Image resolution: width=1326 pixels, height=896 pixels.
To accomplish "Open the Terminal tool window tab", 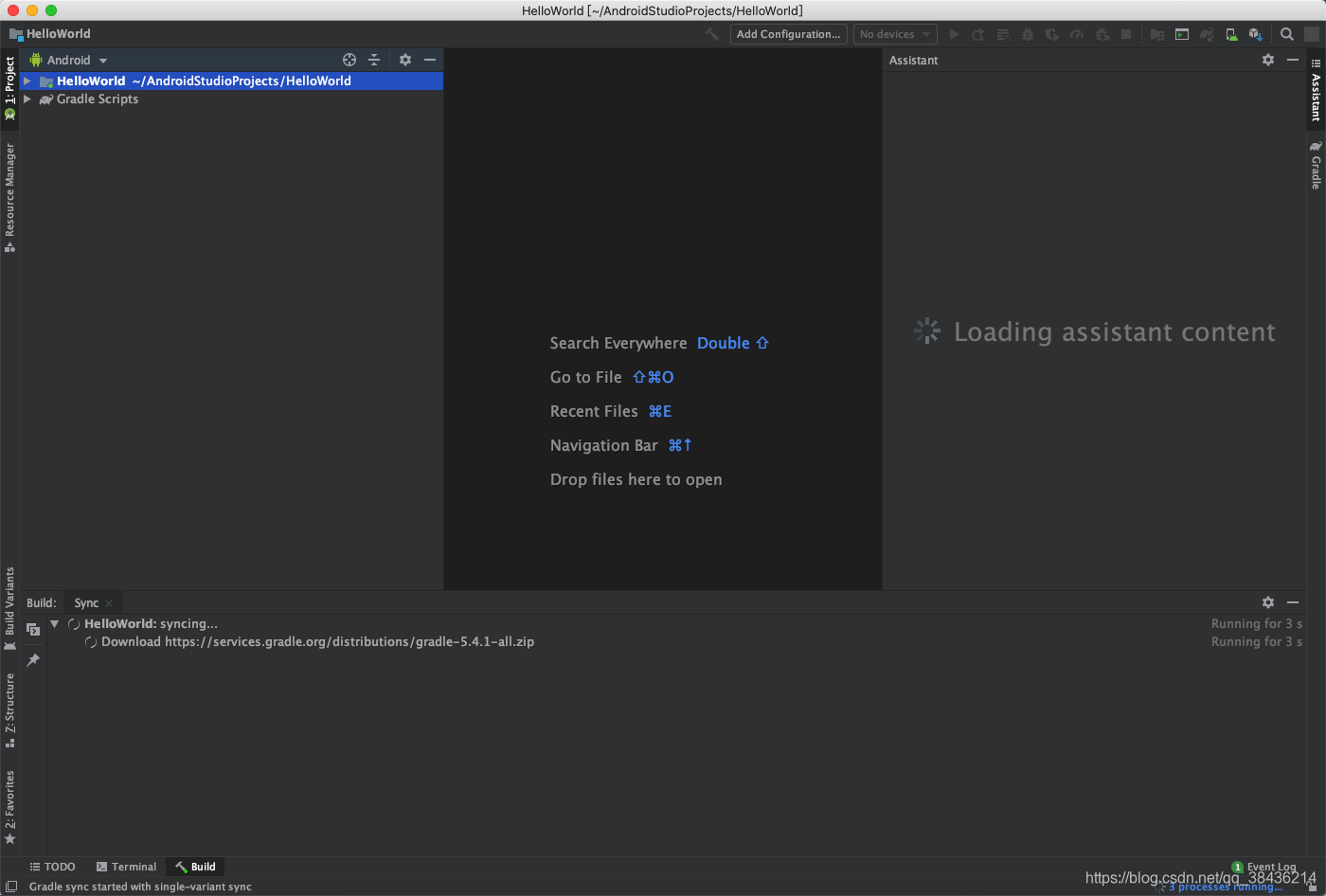I will (x=126, y=867).
